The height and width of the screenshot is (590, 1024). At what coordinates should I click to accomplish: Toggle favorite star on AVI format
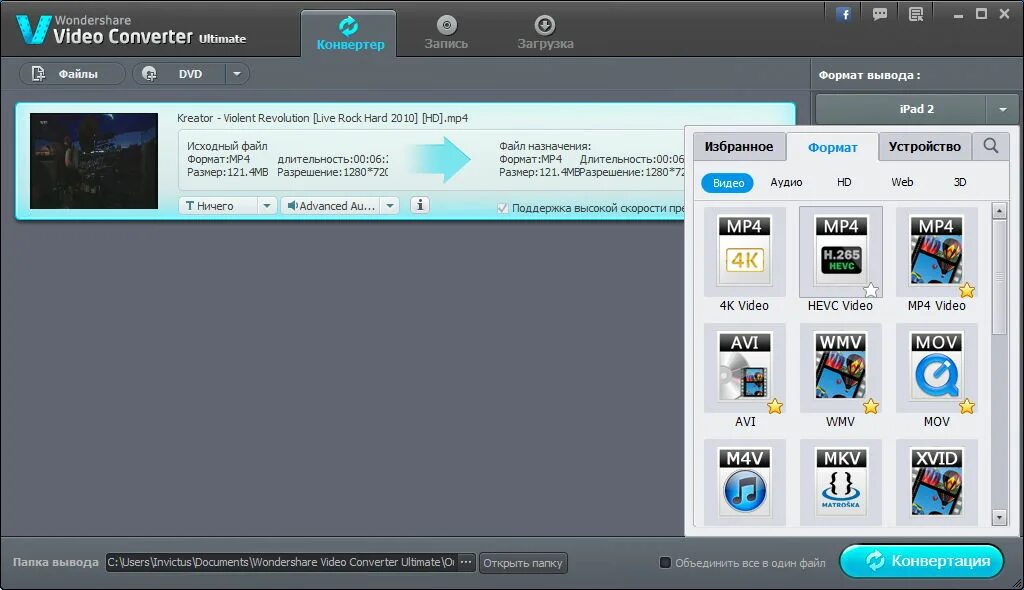click(x=775, y=406)
